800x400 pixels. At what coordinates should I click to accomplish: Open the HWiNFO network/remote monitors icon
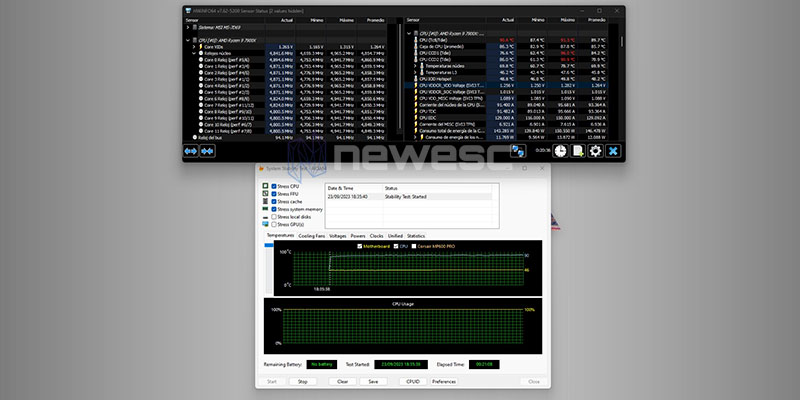click(x=518, y=151)
